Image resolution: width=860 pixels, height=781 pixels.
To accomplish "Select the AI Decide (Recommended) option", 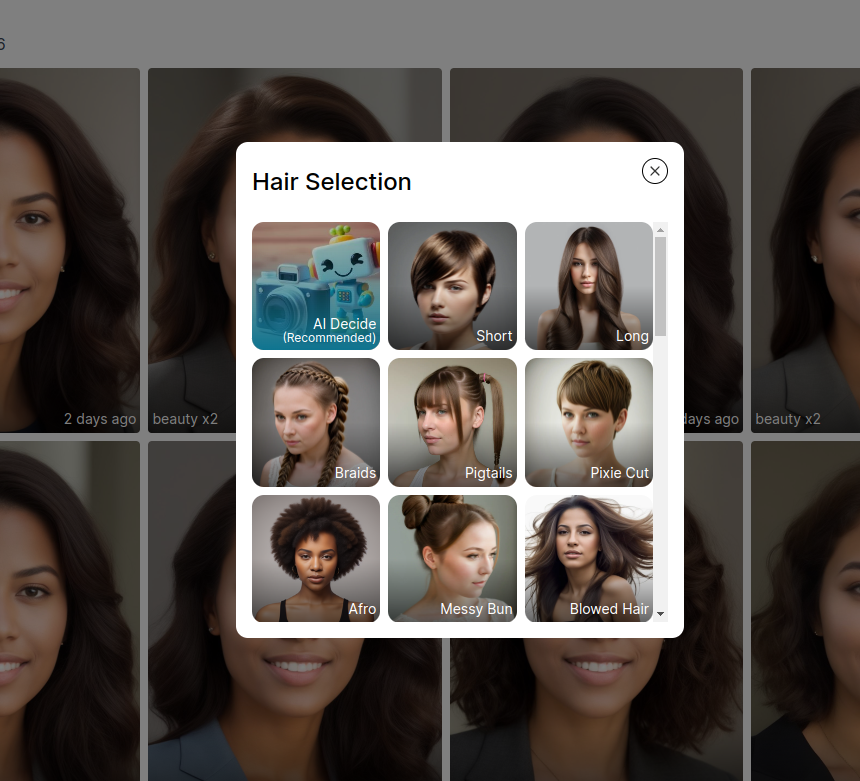I will (316, 286).
